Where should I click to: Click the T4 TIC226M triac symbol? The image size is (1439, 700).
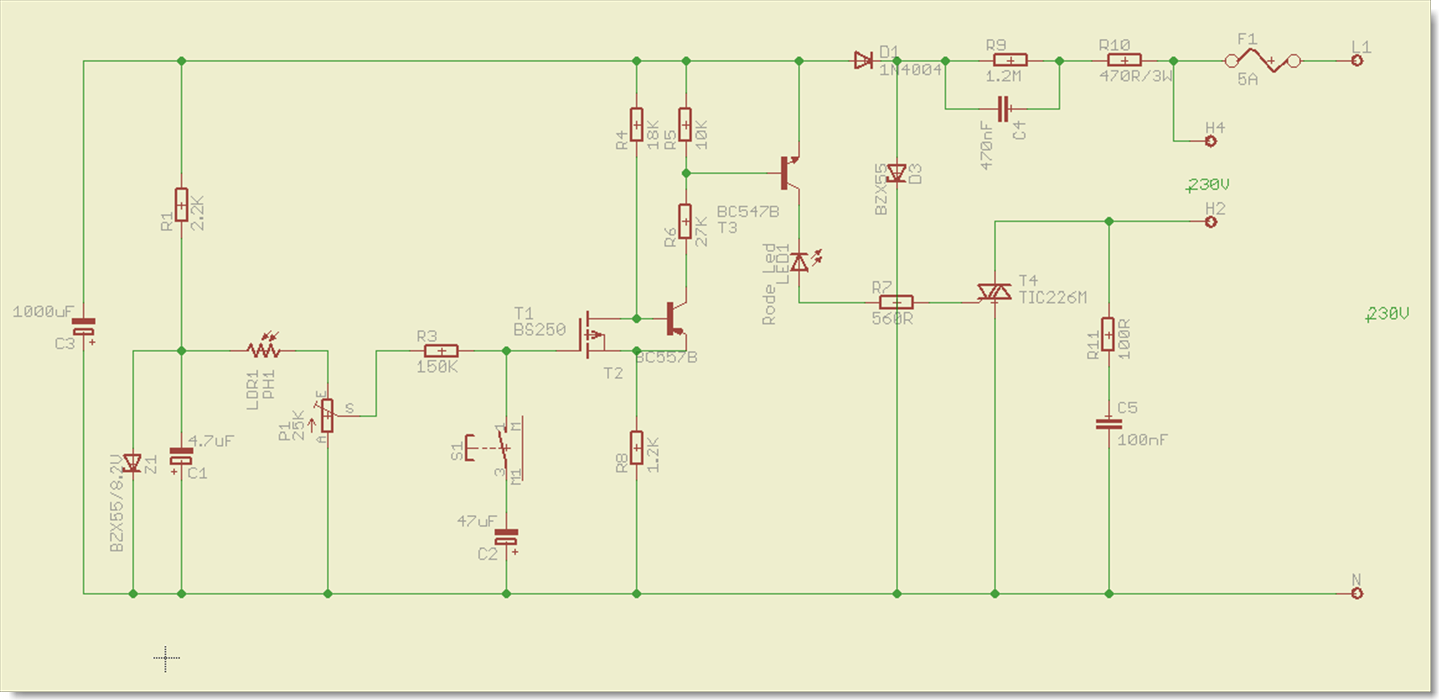pos(995,292)
